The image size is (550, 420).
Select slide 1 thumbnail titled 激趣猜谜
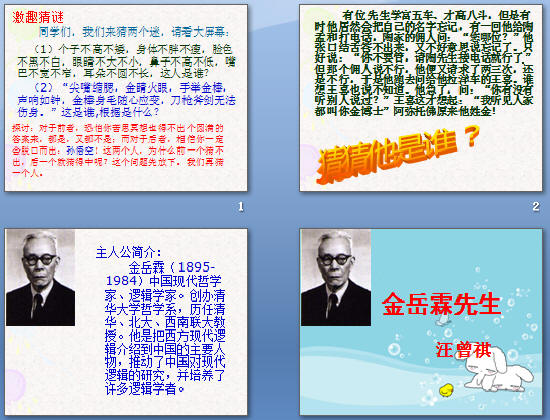tap(126, 98)
